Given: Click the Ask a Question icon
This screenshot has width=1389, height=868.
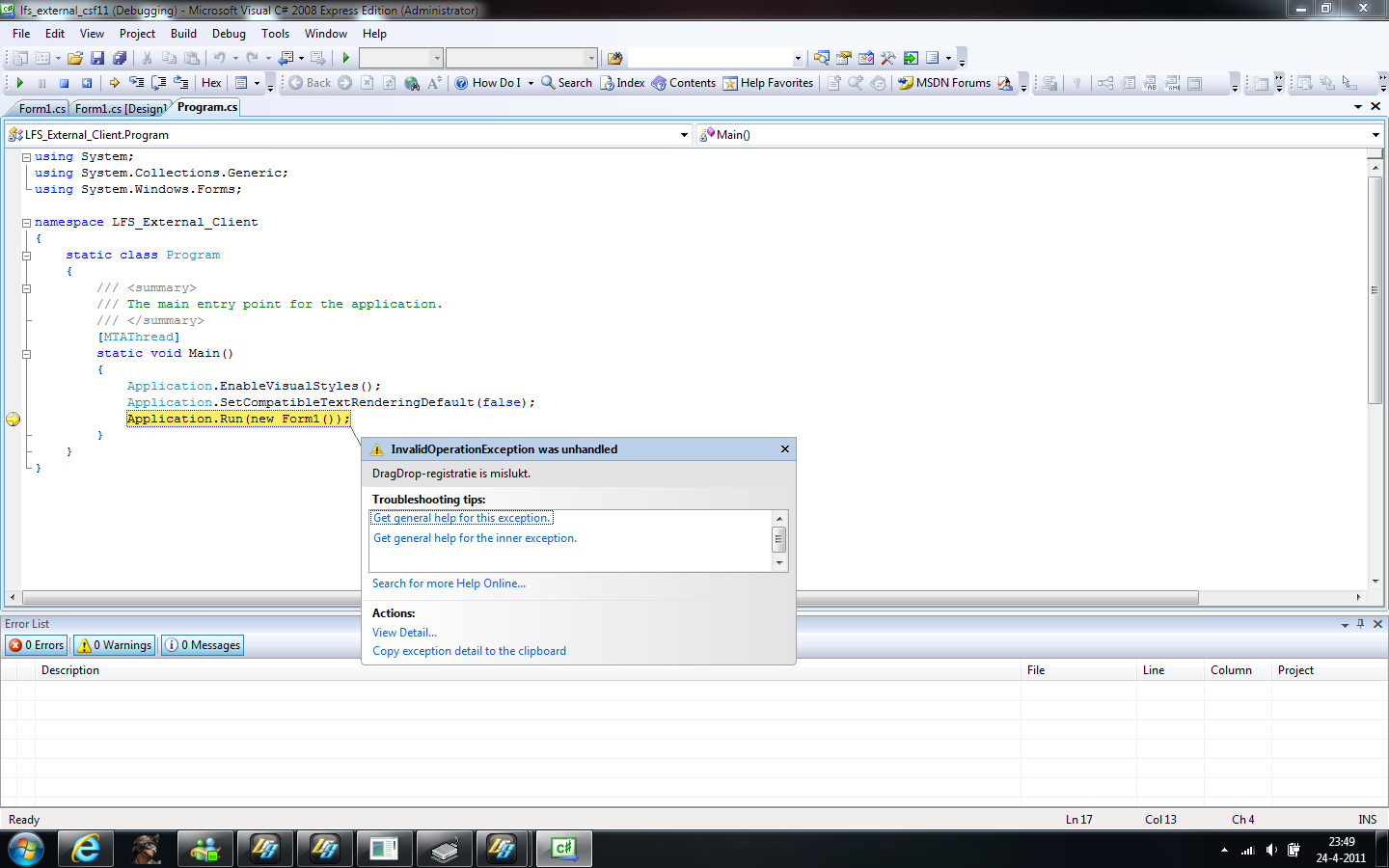Looking at the screenshot, I should 1005,83.
